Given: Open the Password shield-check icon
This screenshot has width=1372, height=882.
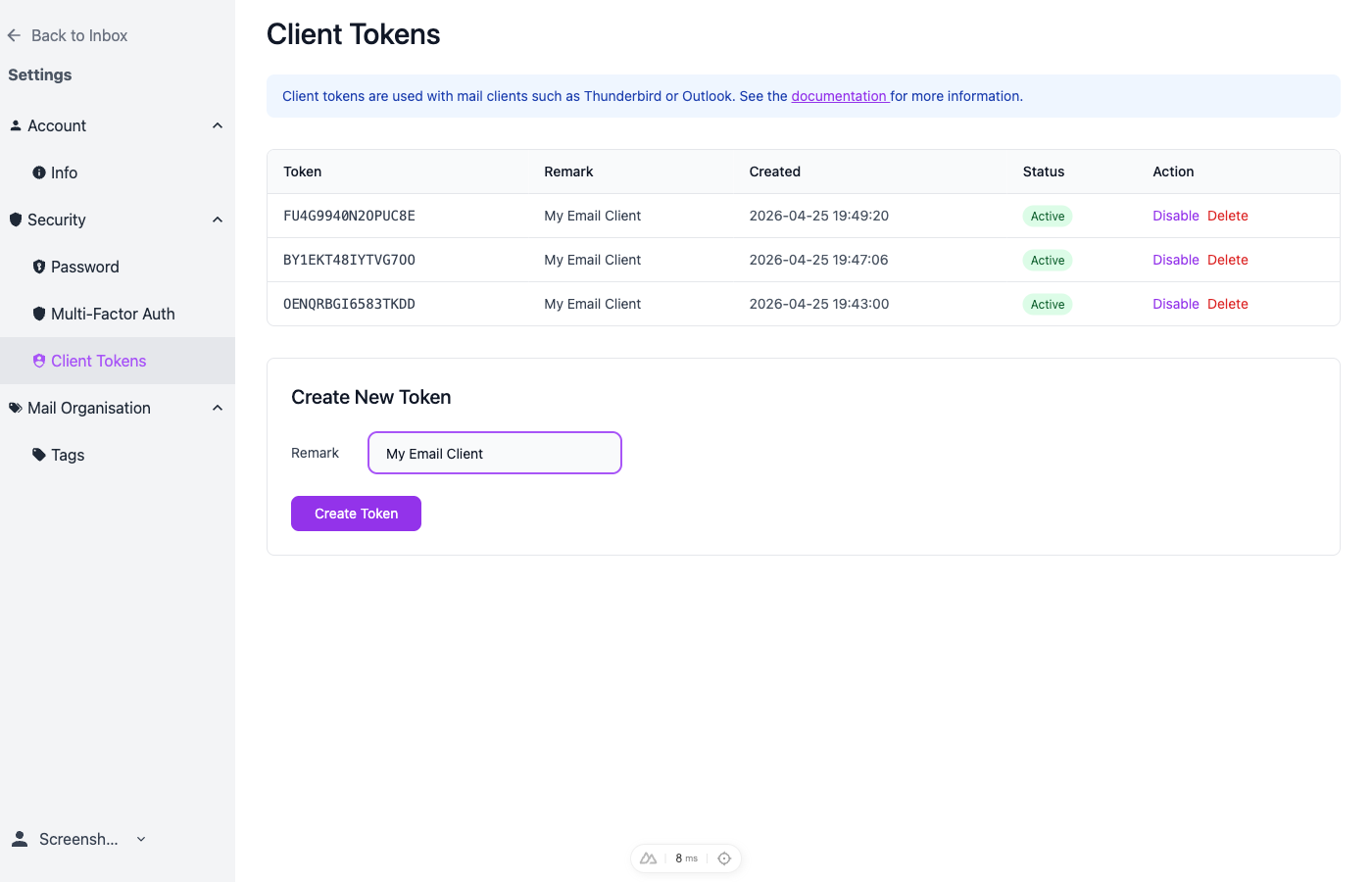Looking at the screenshot, I should pos(40,267).
